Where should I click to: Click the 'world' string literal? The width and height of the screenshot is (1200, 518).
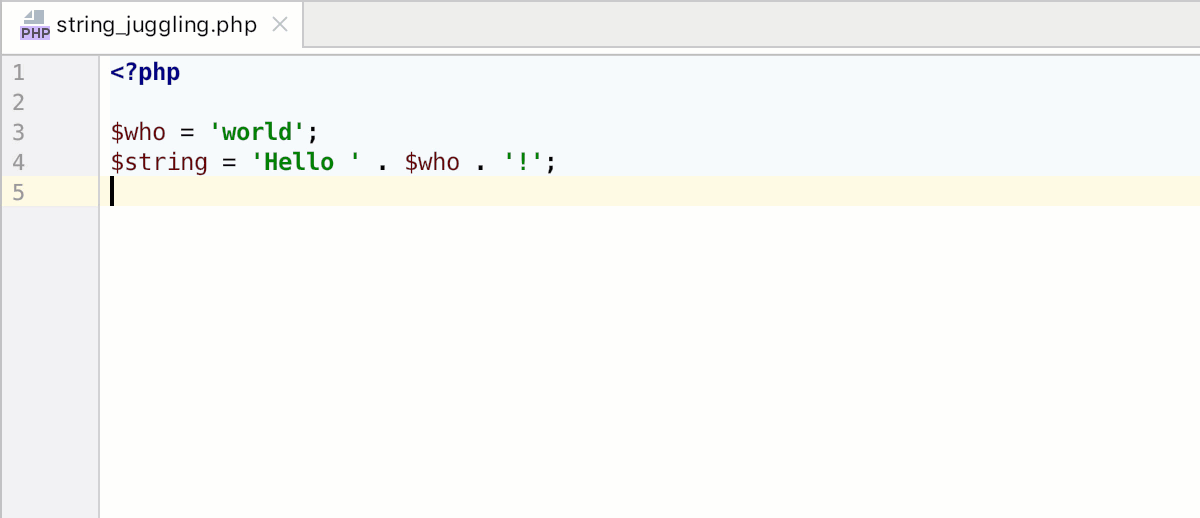257,132
